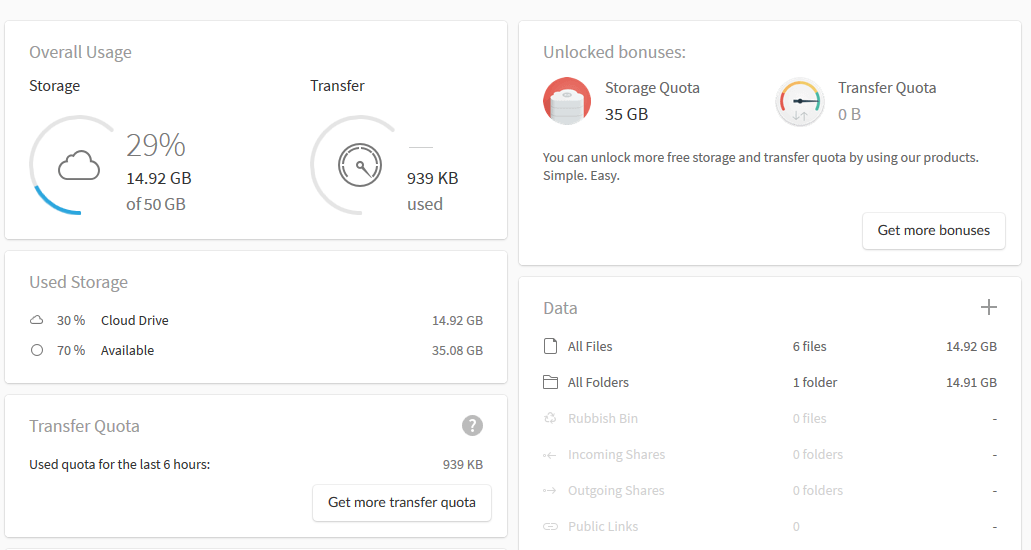Click the Rubbish Bin label
The height and width of the screenshot is (550, 1031).
point(603,419)
